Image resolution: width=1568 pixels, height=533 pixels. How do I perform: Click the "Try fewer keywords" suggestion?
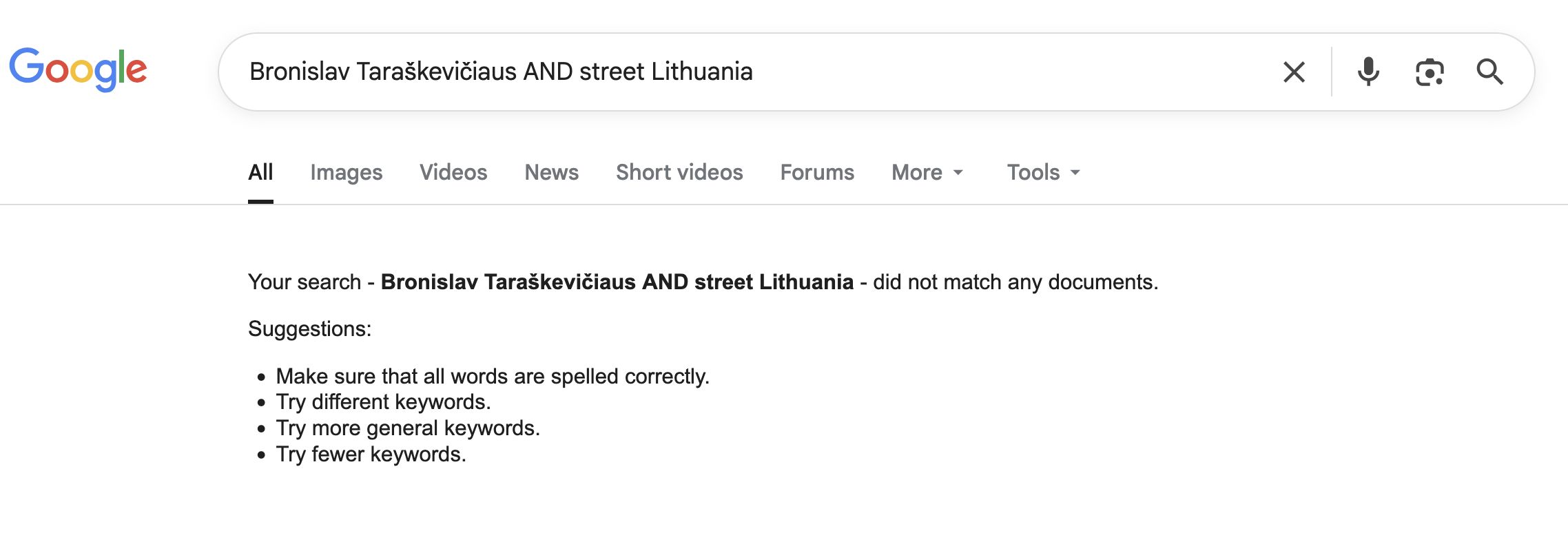pyautogui.click(x=371, y=454)
